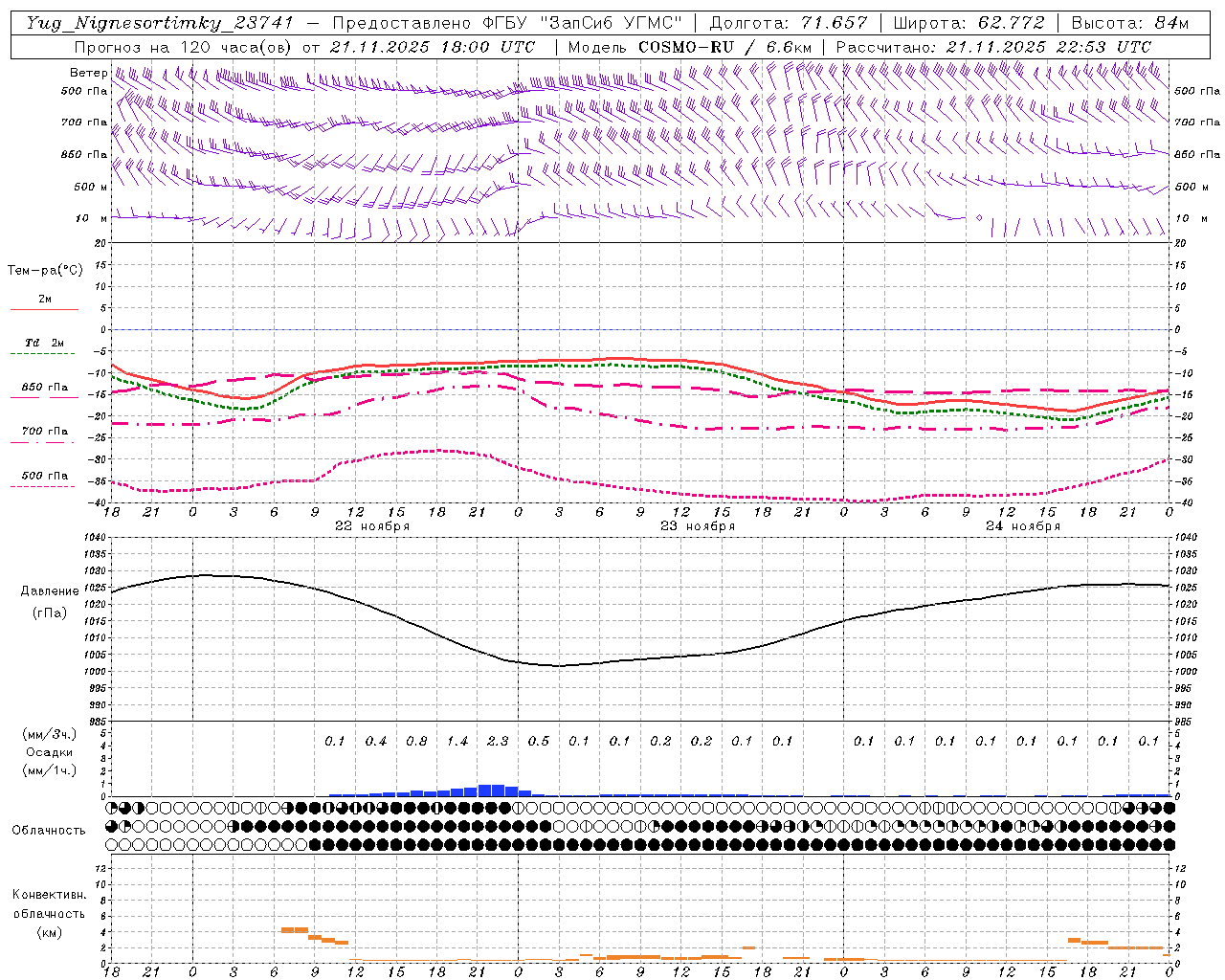The width and height of the screenshot is (1225, 980).
Task: Click the precipitation value 1.4
Action: [457, 741]
